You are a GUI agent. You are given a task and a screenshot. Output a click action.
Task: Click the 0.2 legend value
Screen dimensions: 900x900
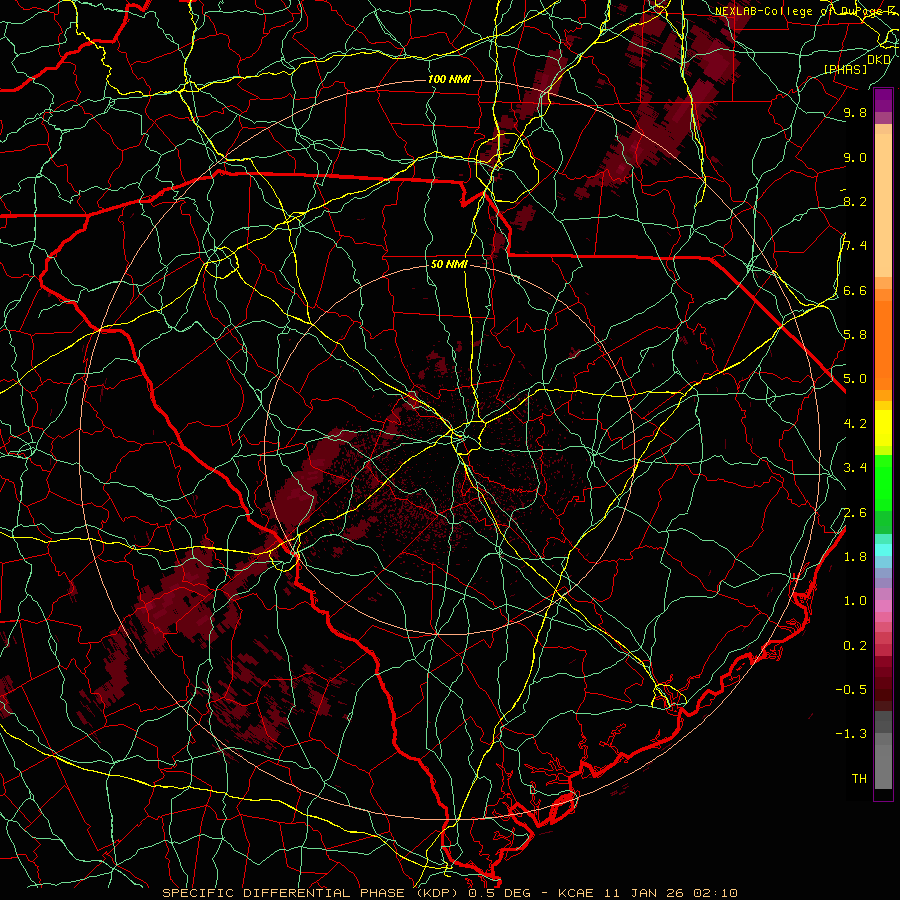pos(855,645)
